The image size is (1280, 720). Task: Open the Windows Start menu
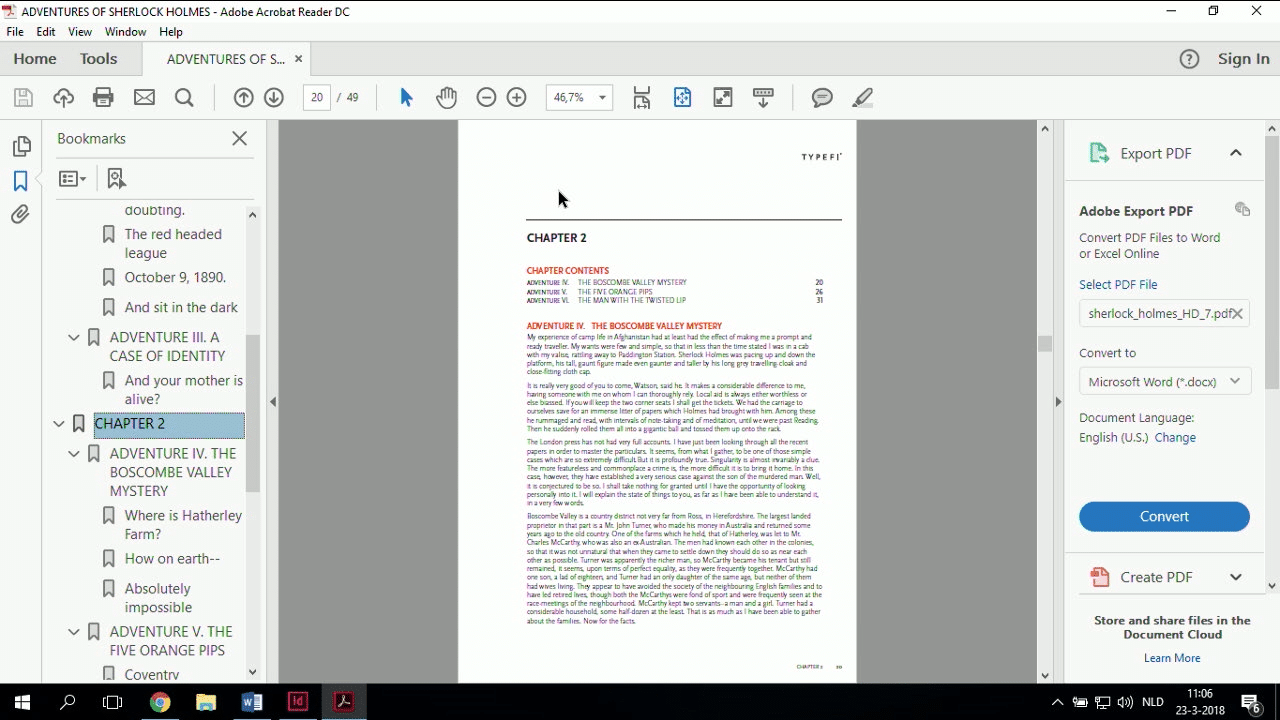pos(22,702)
